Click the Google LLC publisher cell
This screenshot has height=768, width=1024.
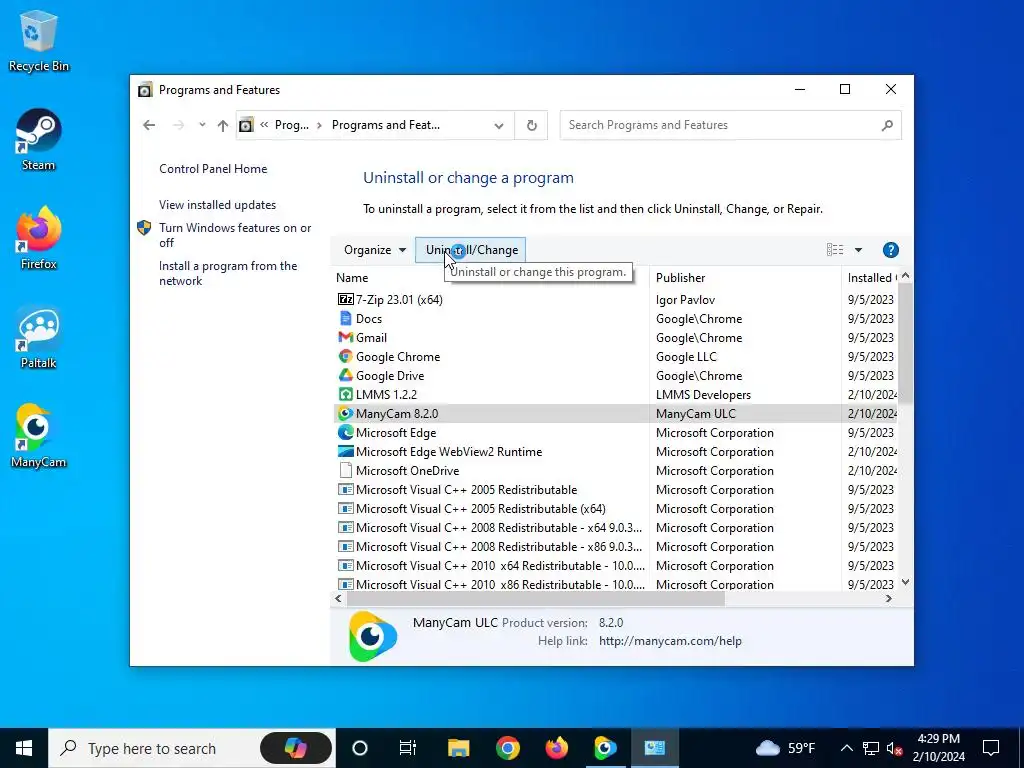(686, 357)
